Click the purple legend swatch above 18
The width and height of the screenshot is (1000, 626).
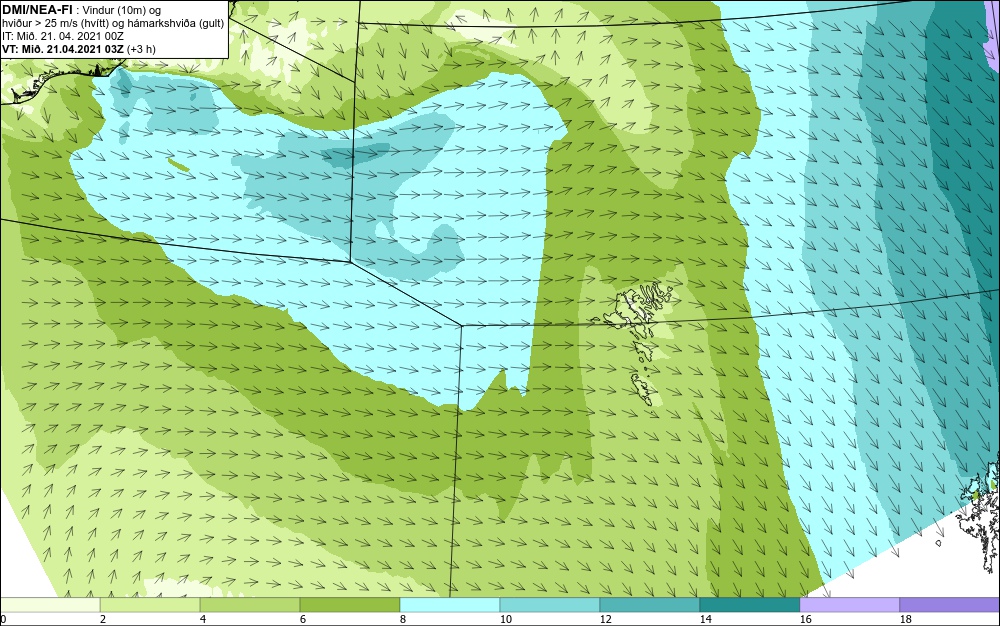pyautogui.click(x=950, y=605)
